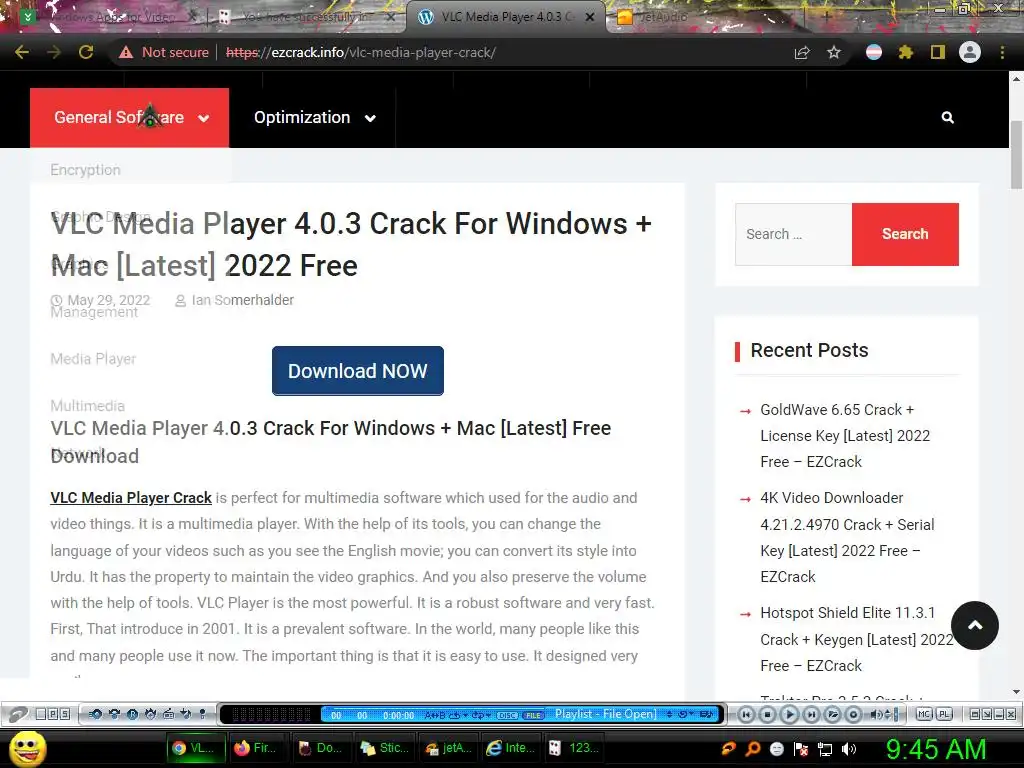This screenshot has width=1024, height=768.
Task: Mute jetAudio using its speaker icon
Action: [875, 714]
